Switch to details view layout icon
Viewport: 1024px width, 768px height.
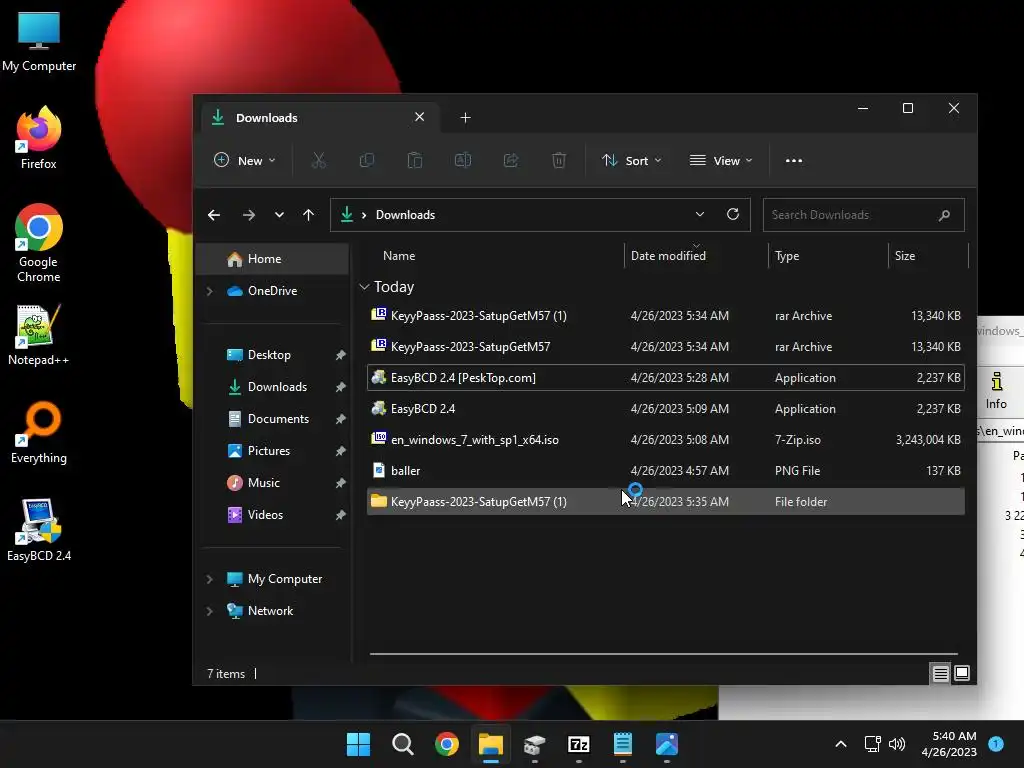tap(940, 673)
